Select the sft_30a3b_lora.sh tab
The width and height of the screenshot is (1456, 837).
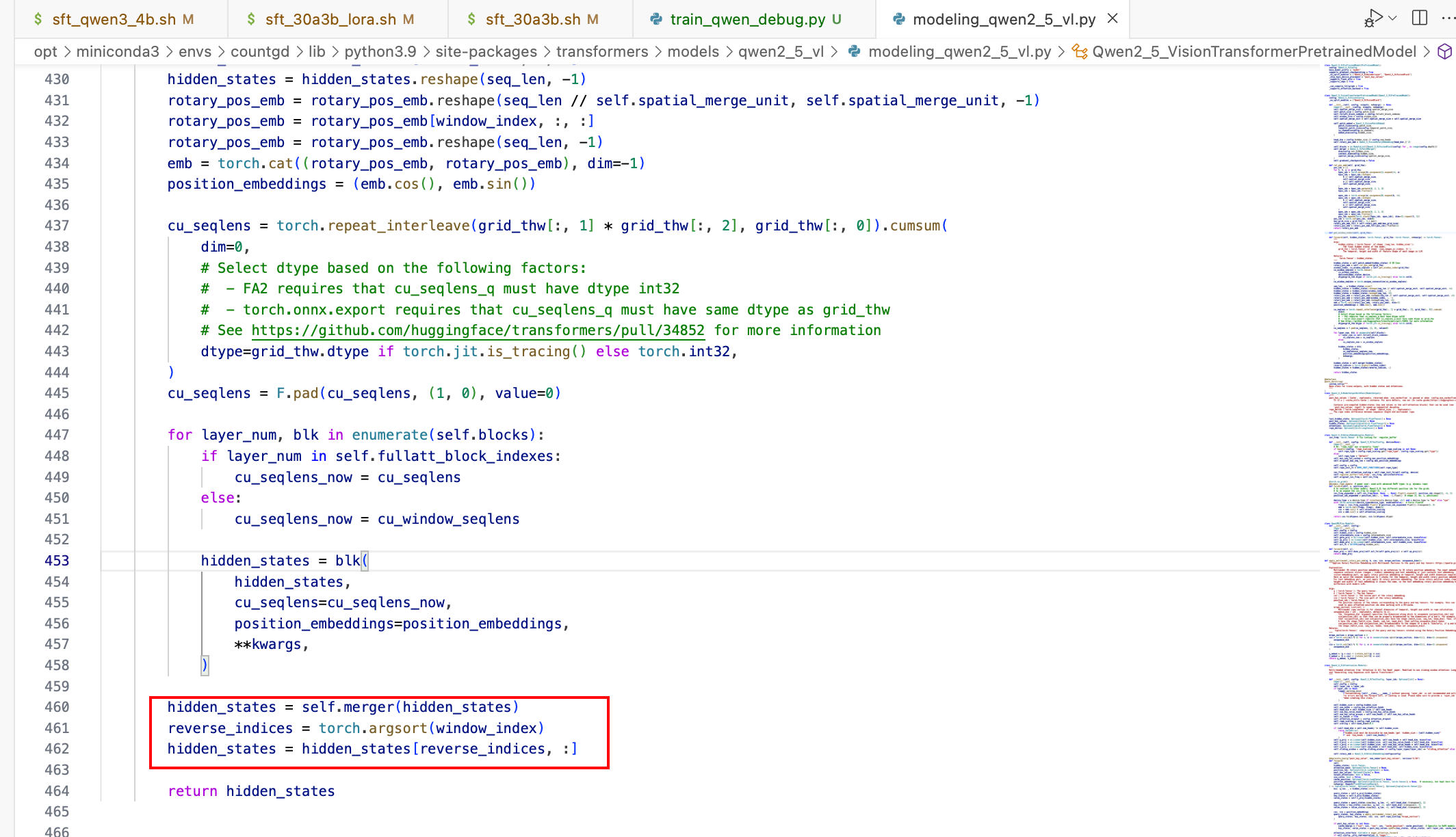[330, 19]
